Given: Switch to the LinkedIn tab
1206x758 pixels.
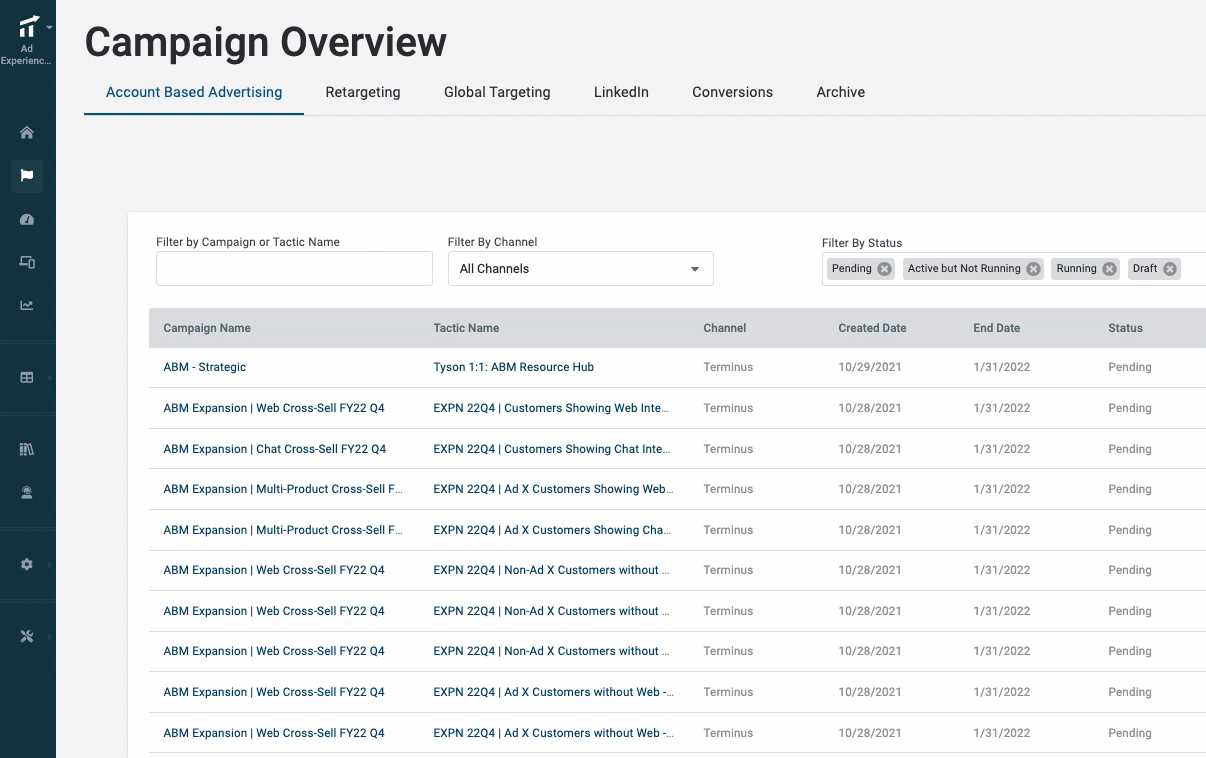Looking at the screenshot, I should point(621,92).
